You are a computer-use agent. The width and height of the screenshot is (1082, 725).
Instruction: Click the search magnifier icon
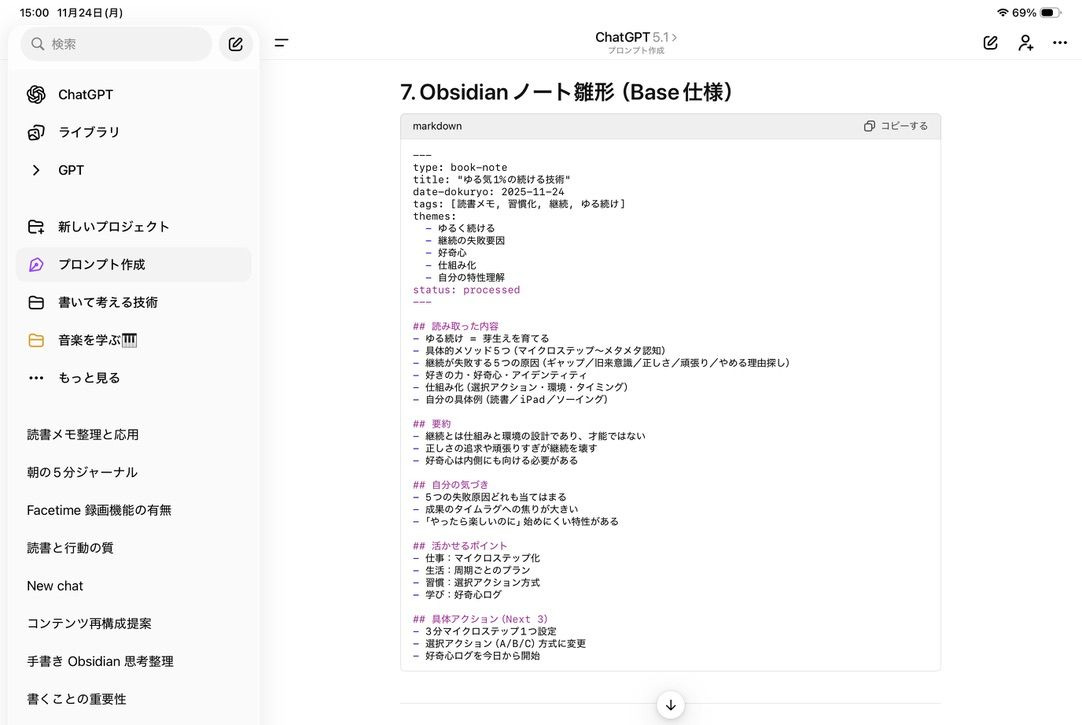[34, 43]
